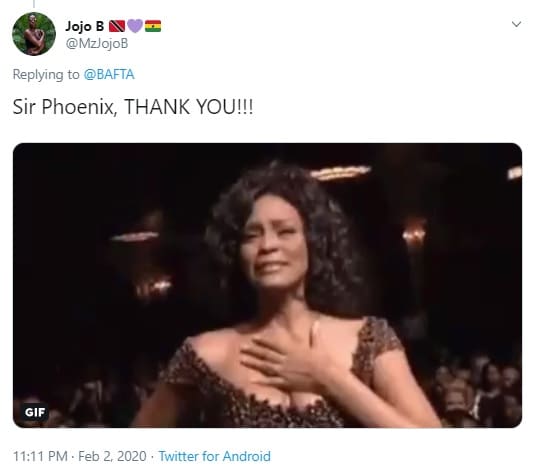The image size is (534, 475).
Task: Click the display name Jojo B
Action: pos(84,26)
